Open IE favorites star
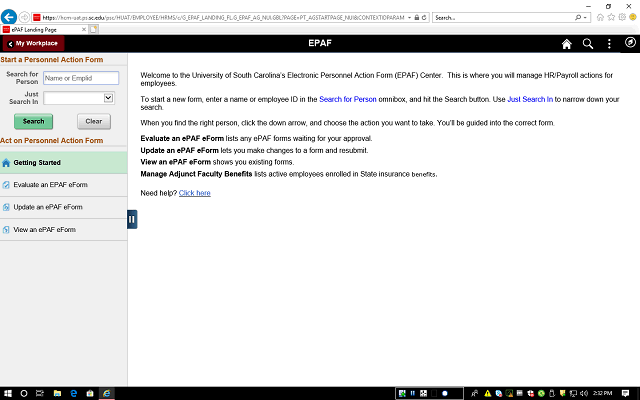The width and height of the screenshot is (640, 400). [x=611, y=17]
